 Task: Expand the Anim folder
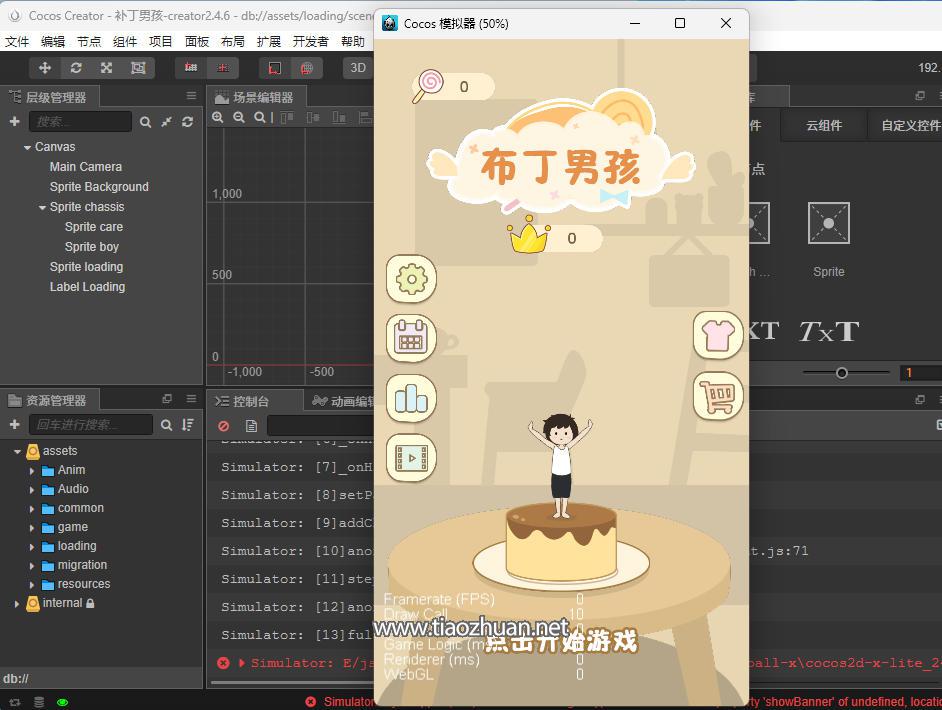tap(32, 471)
